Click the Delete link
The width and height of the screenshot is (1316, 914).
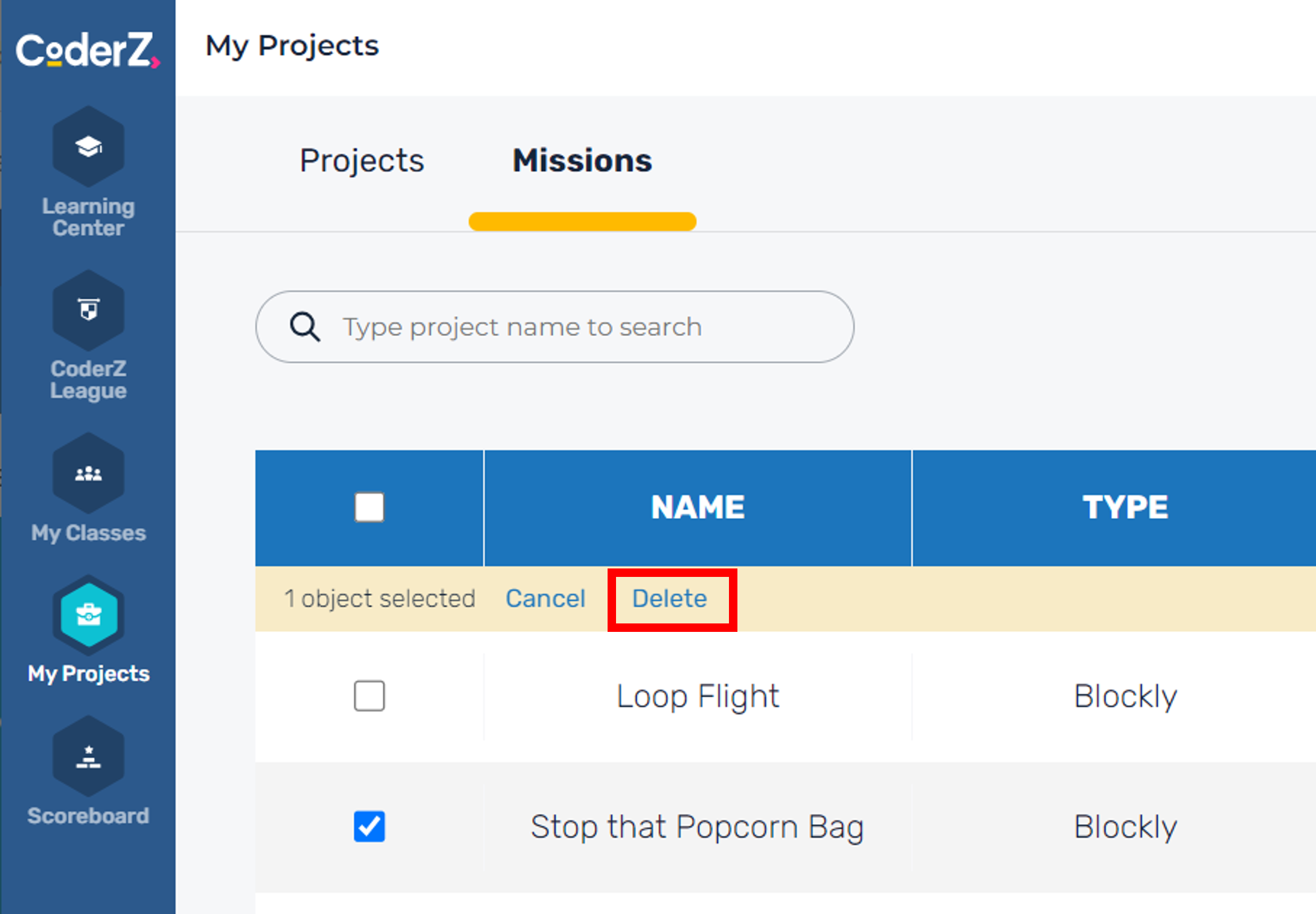click(670, 599)
